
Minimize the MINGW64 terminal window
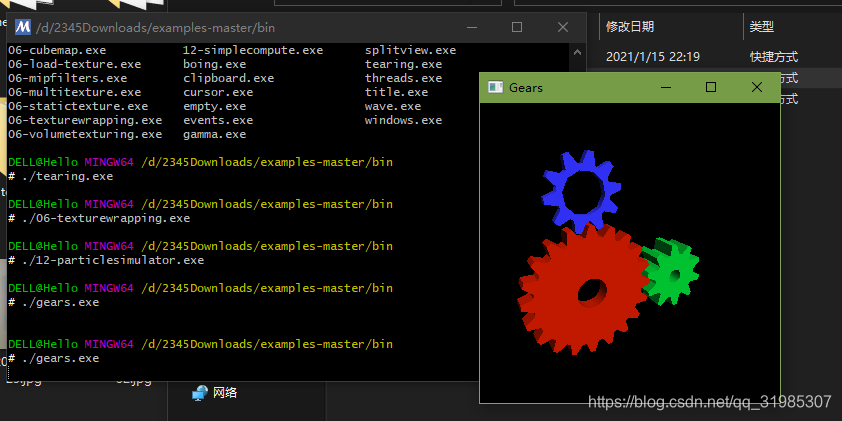click(471, 27)
